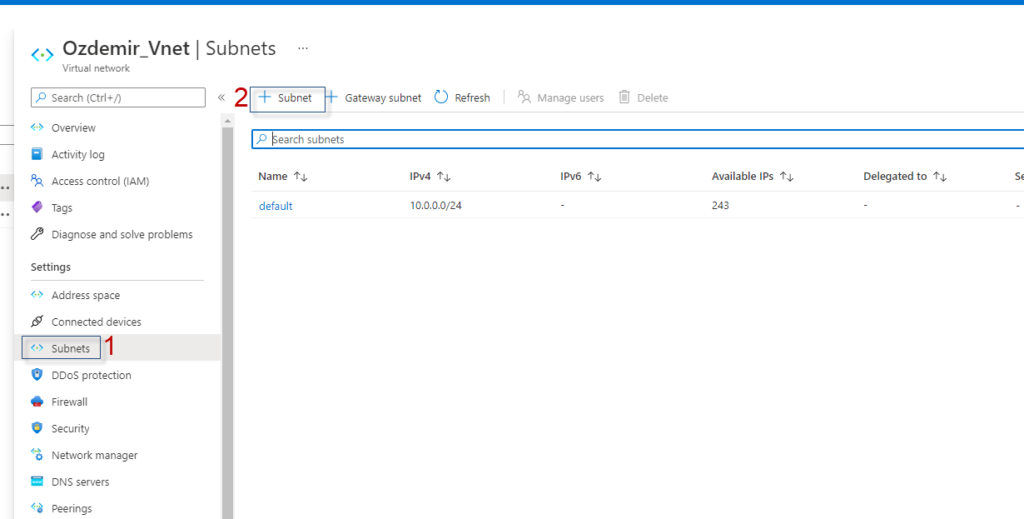The image size is (1024, 519).
Task: Add a new Subnet
Action: pyautogui.click(x=287, y=98)
